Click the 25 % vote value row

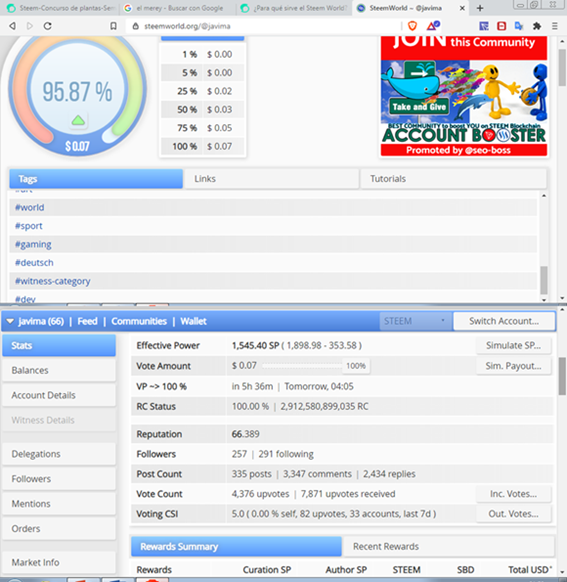click(203, 91)
